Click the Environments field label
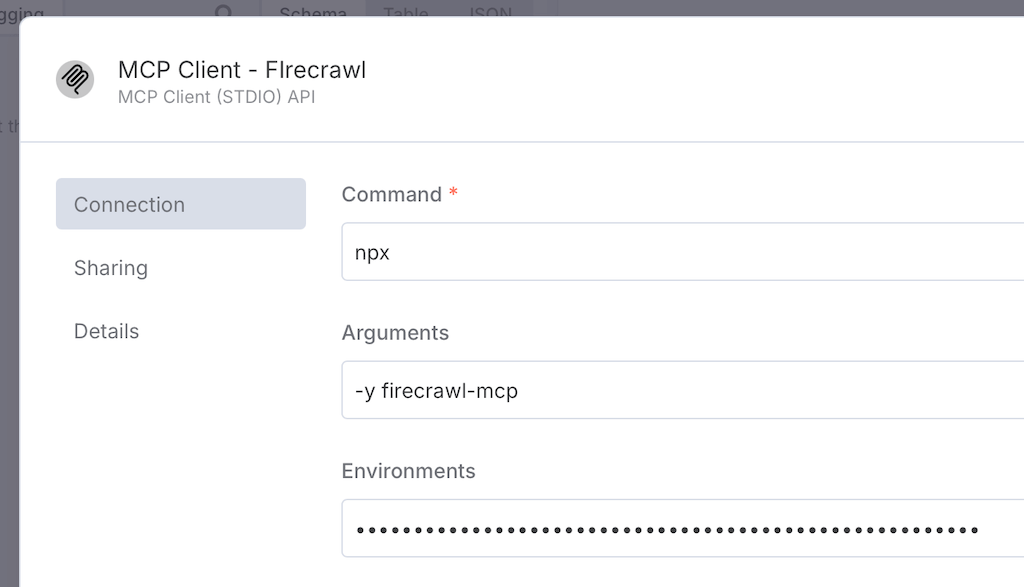This screenshot has height=587, width=1024. [408, 470]
